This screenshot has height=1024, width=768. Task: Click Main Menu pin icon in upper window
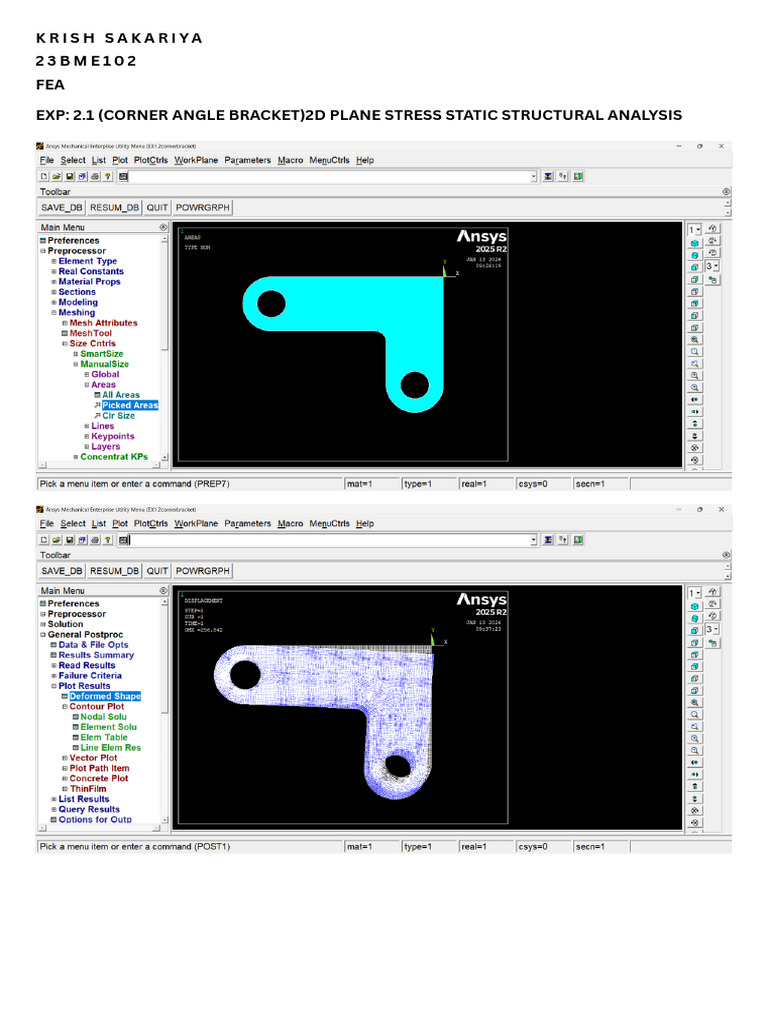point(163,227)
